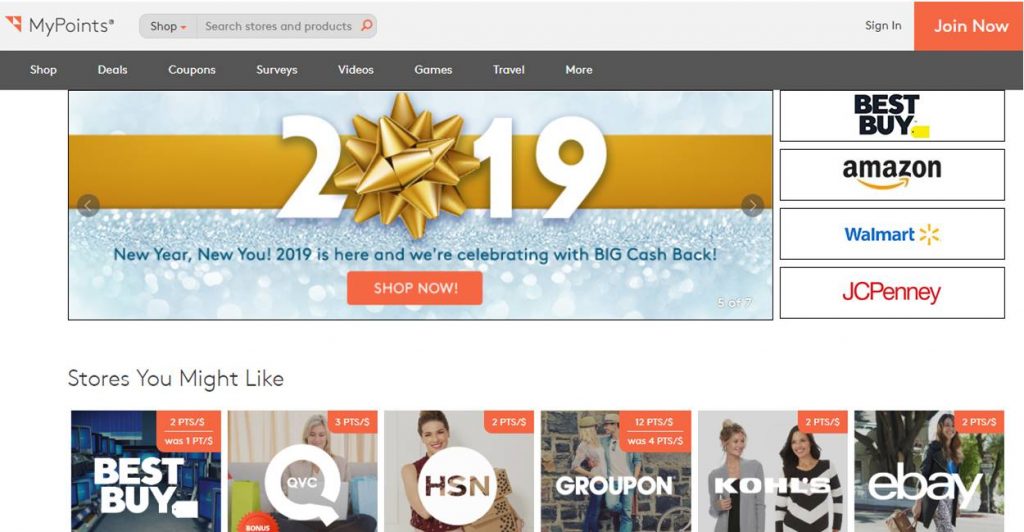Click the search magnifier icon
Viewport: 1024px width, 532px height.
tap(367, 25)
